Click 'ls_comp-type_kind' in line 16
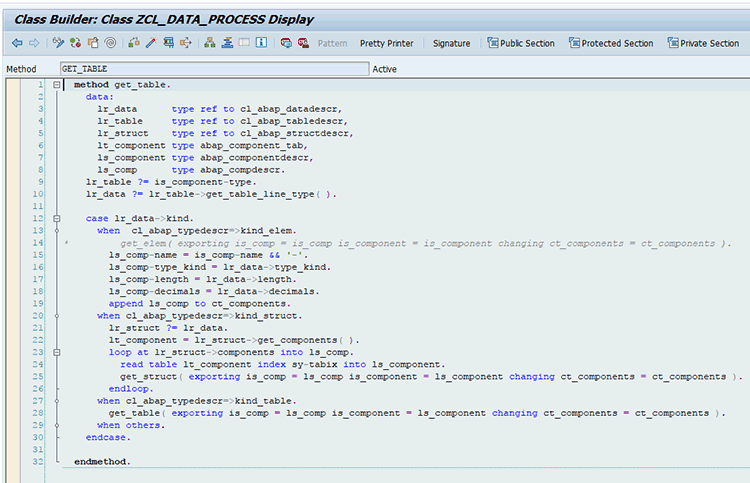Viewport: 750px width, 483px height. click(157, 267)
